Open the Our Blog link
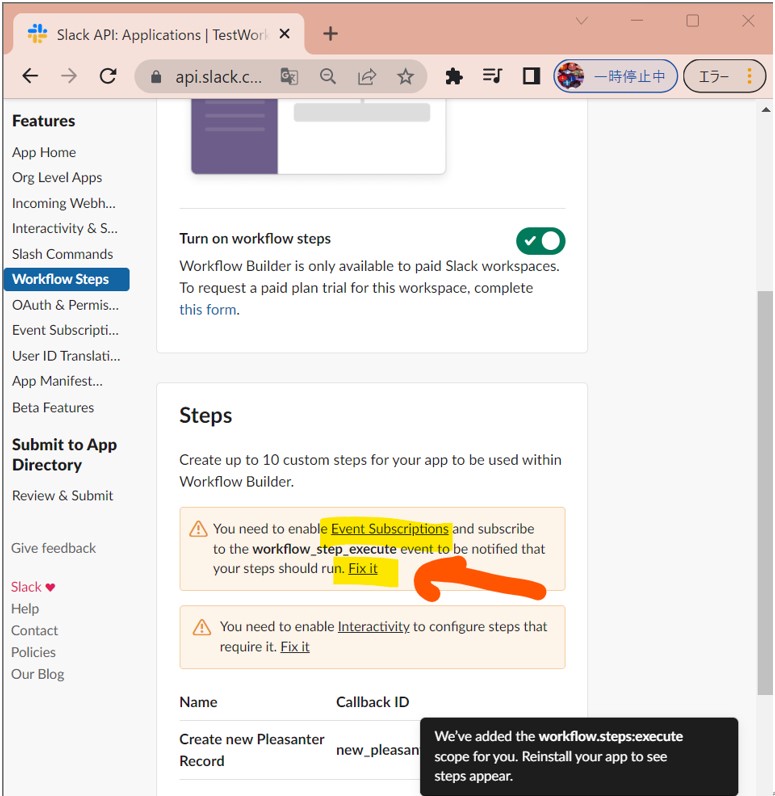The width and height of the screenshot is (775, 796). pyautogui.click(x=38, y=674)
